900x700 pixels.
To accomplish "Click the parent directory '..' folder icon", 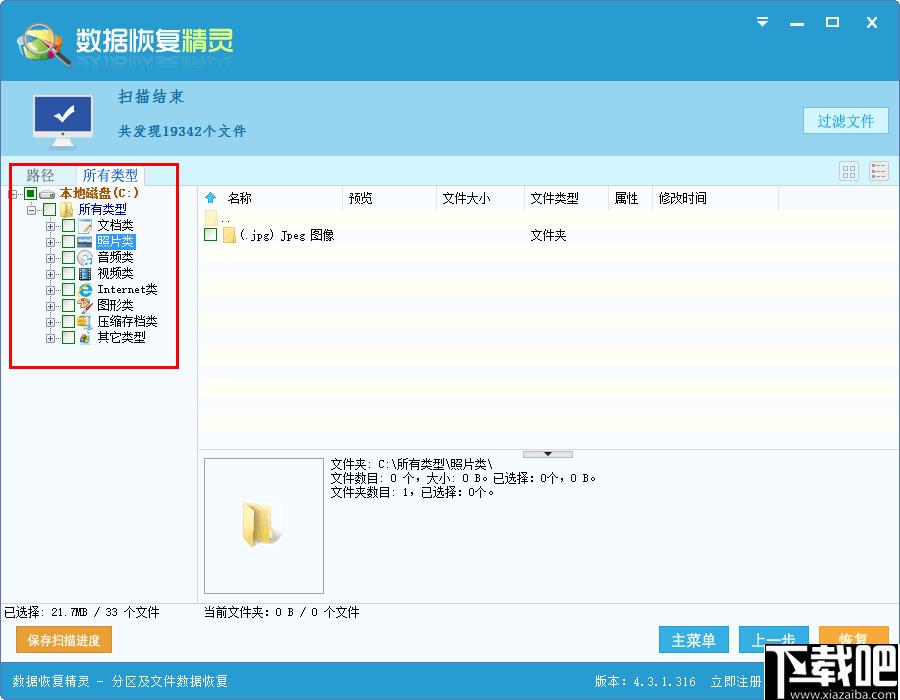I will pos(211,217).
